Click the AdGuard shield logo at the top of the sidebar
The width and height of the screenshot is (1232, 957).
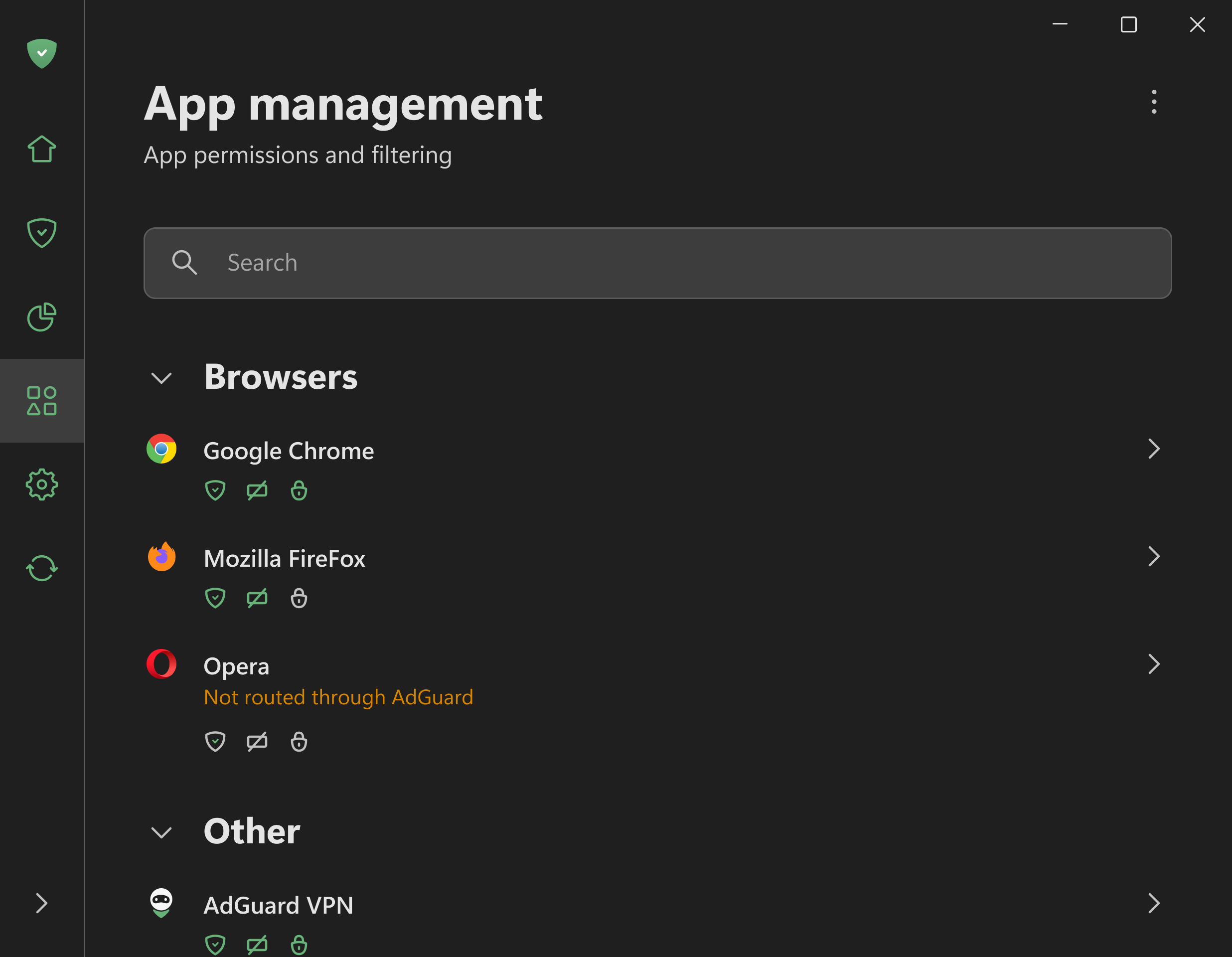42,54
